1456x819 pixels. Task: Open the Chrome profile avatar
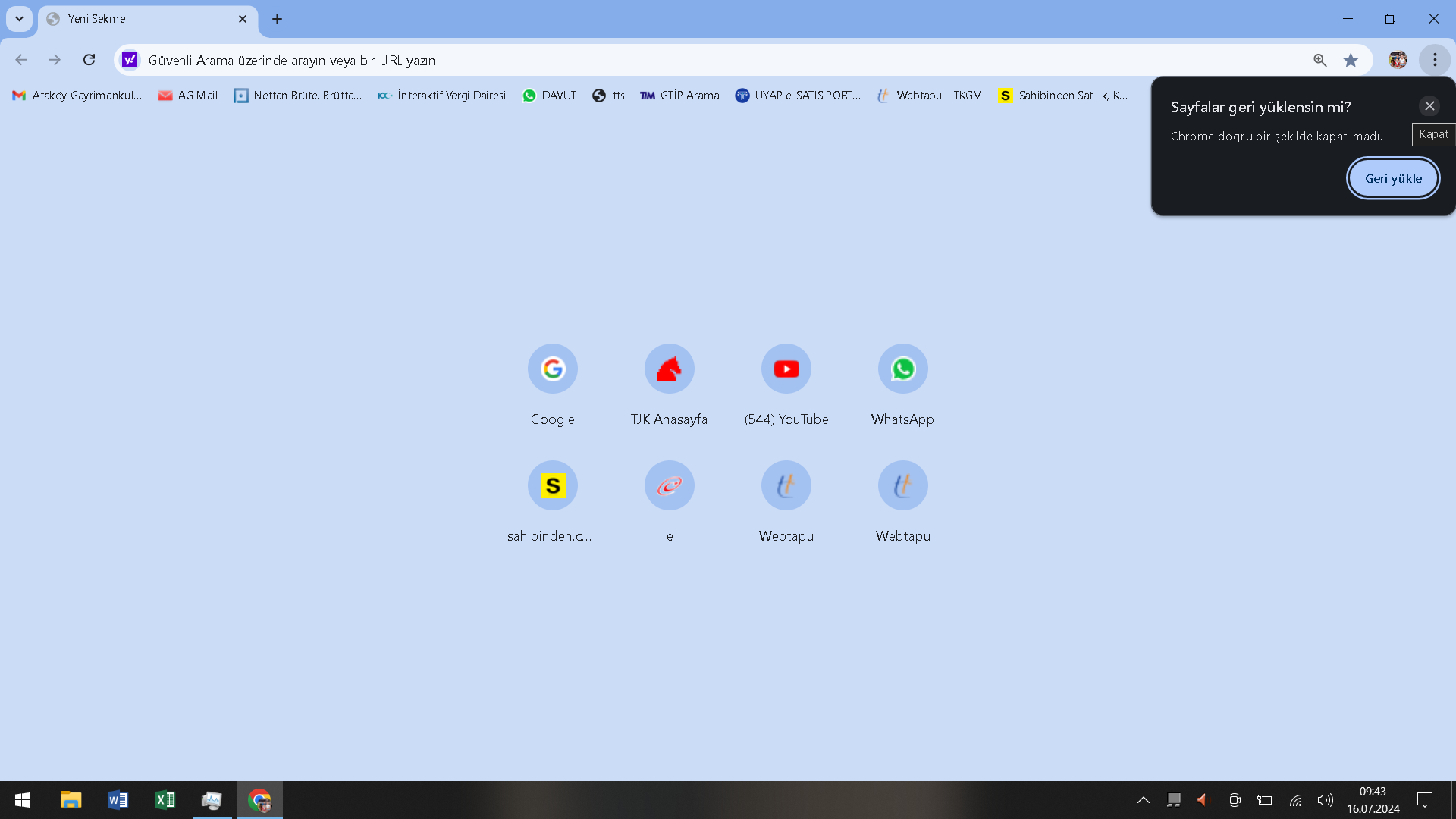tap(1398, 60)
